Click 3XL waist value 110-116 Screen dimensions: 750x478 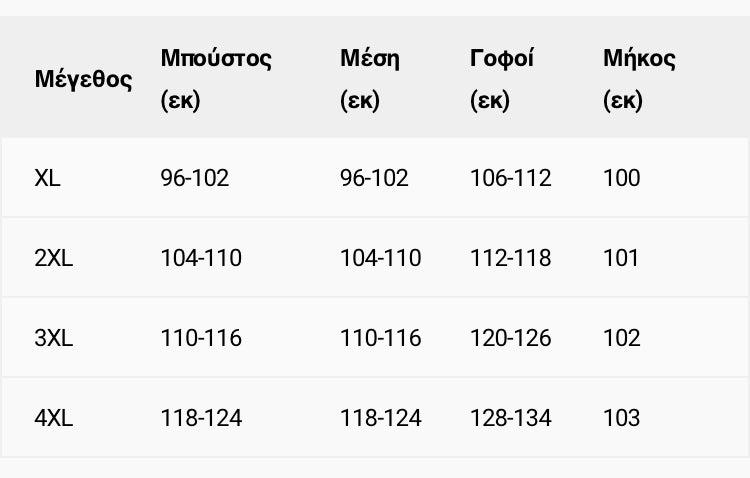(x=381, y=338)
